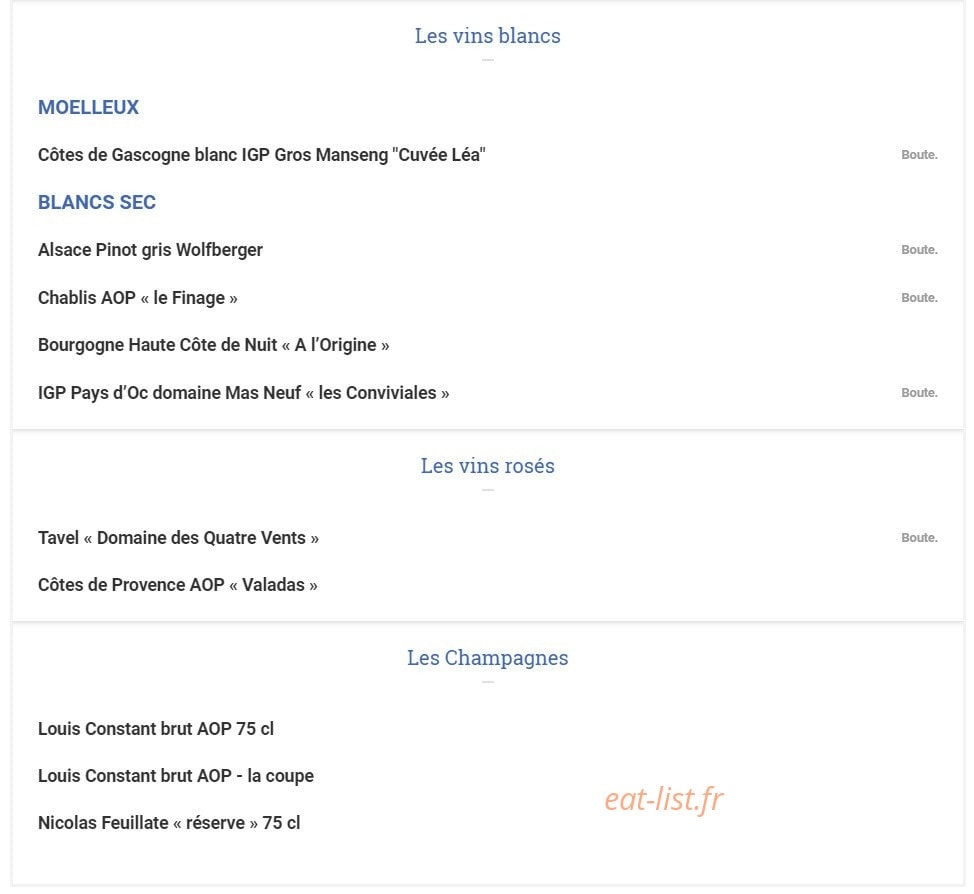Click Boute. label beside les Conviviales
The image size is (974, 894).
[919, 393]
